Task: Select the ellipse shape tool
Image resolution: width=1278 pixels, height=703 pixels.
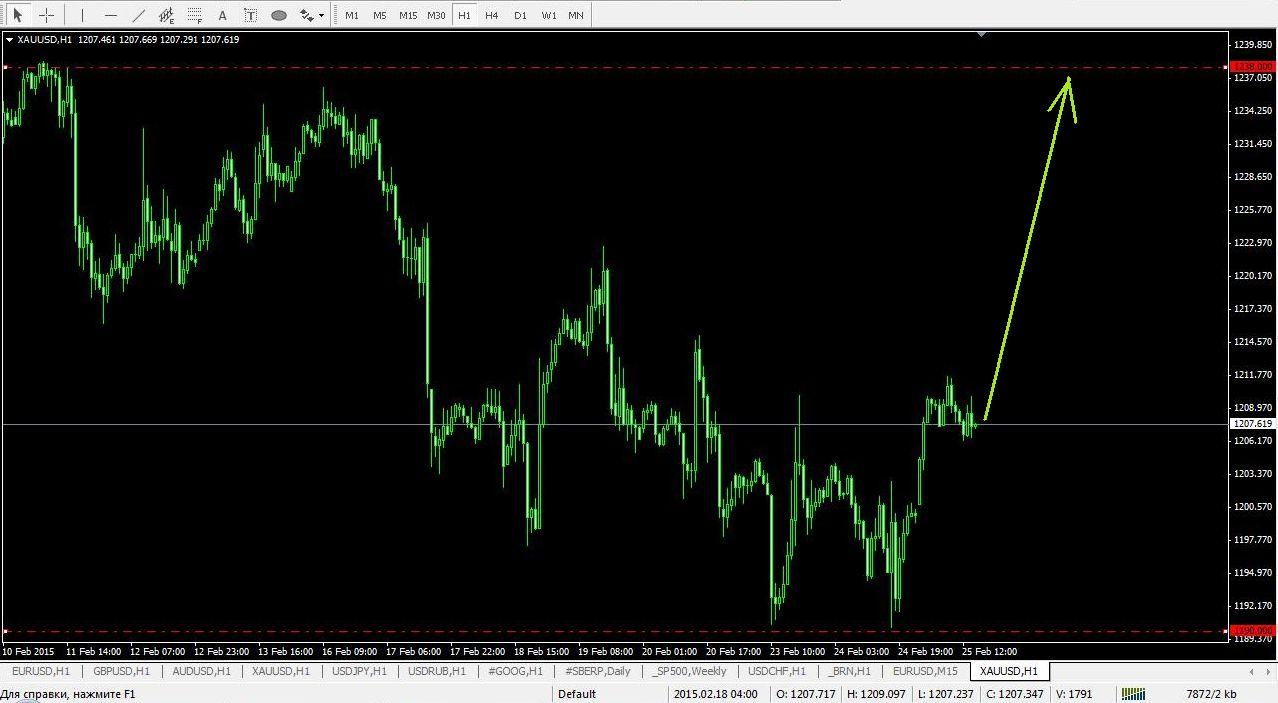Action: pos(279,15)
